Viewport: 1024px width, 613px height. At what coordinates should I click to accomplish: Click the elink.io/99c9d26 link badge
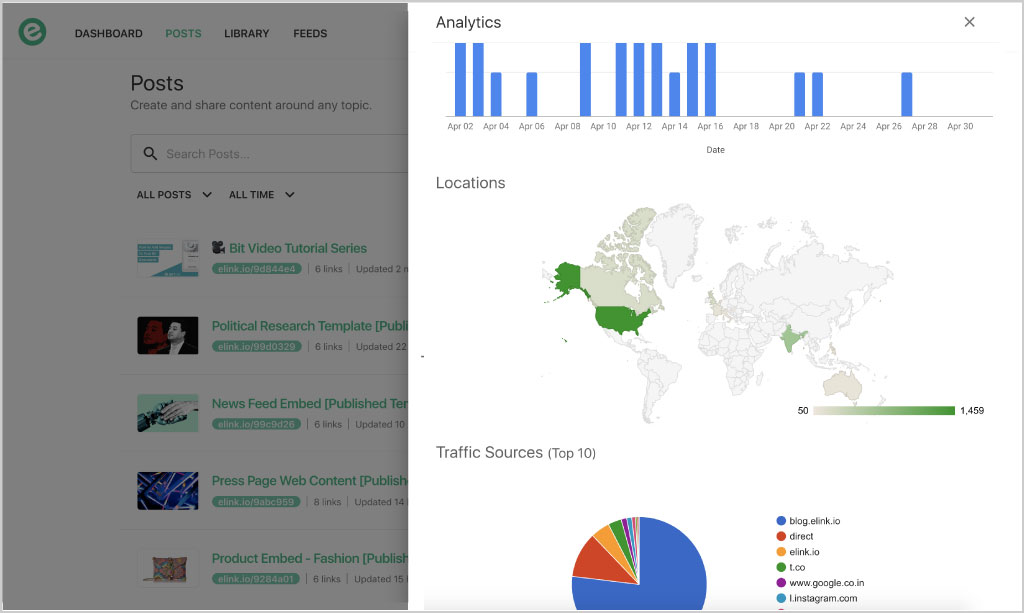[256, 424]
